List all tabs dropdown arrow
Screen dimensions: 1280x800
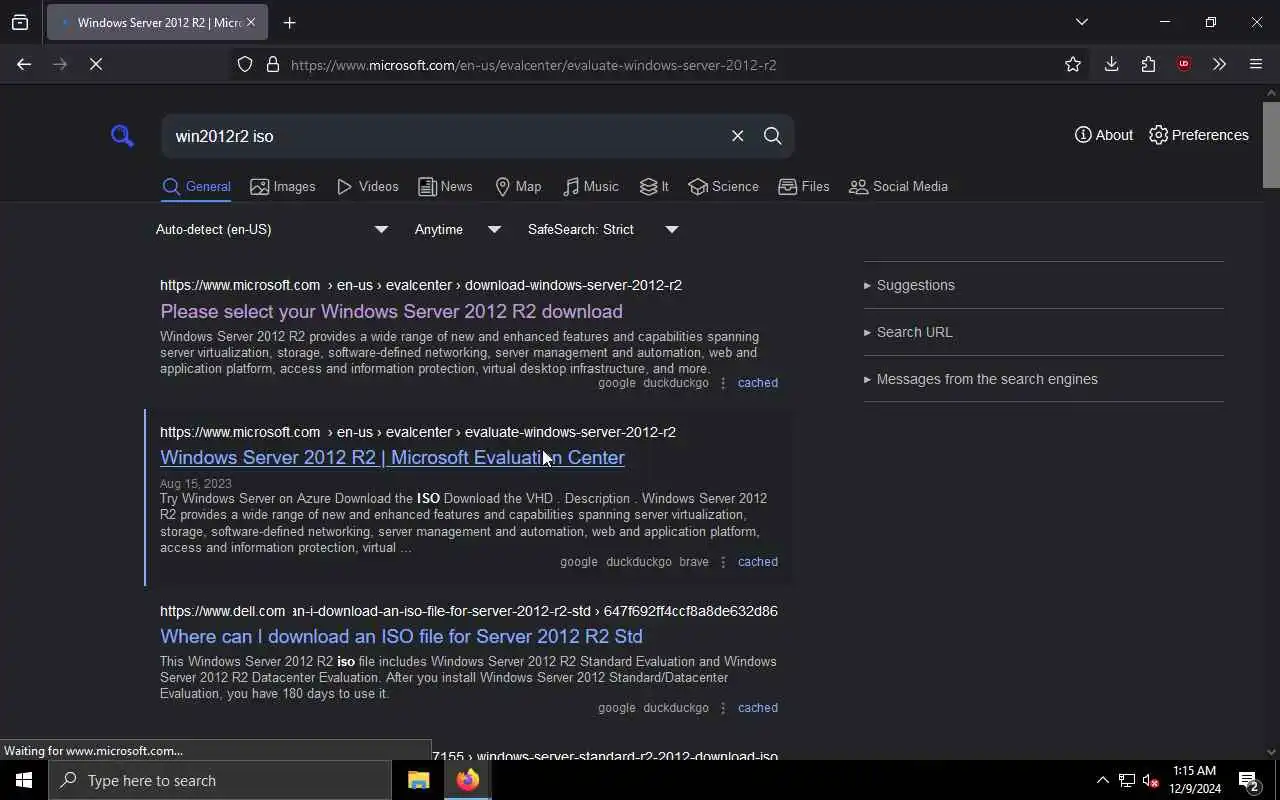[1081, 22]
